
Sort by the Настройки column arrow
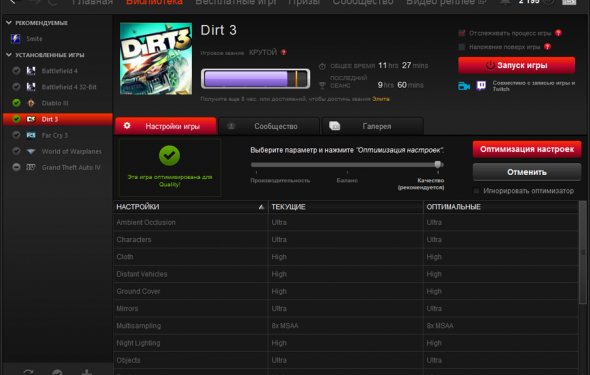tap(261, 207)
